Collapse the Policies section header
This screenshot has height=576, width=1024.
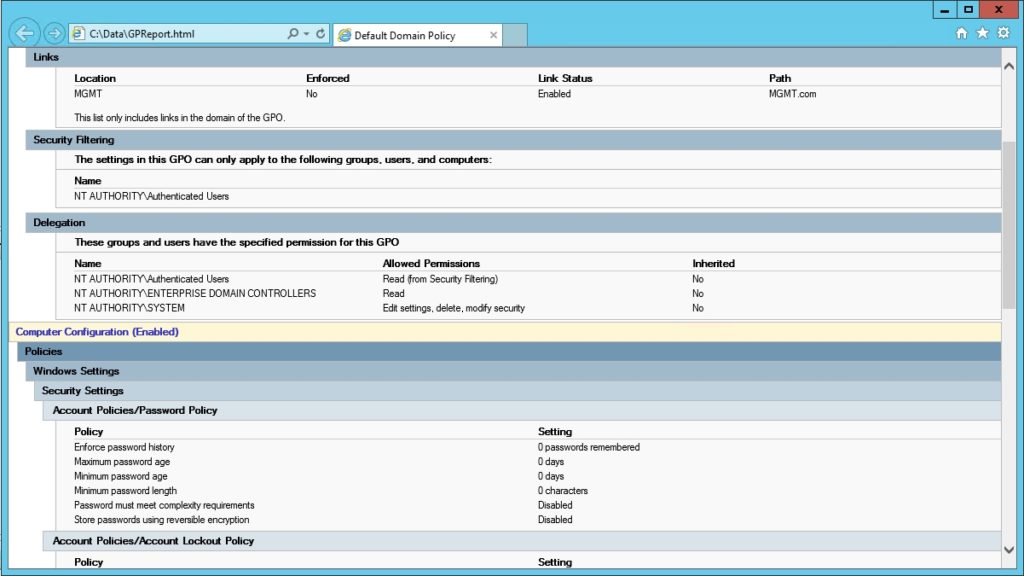point(509,351)
